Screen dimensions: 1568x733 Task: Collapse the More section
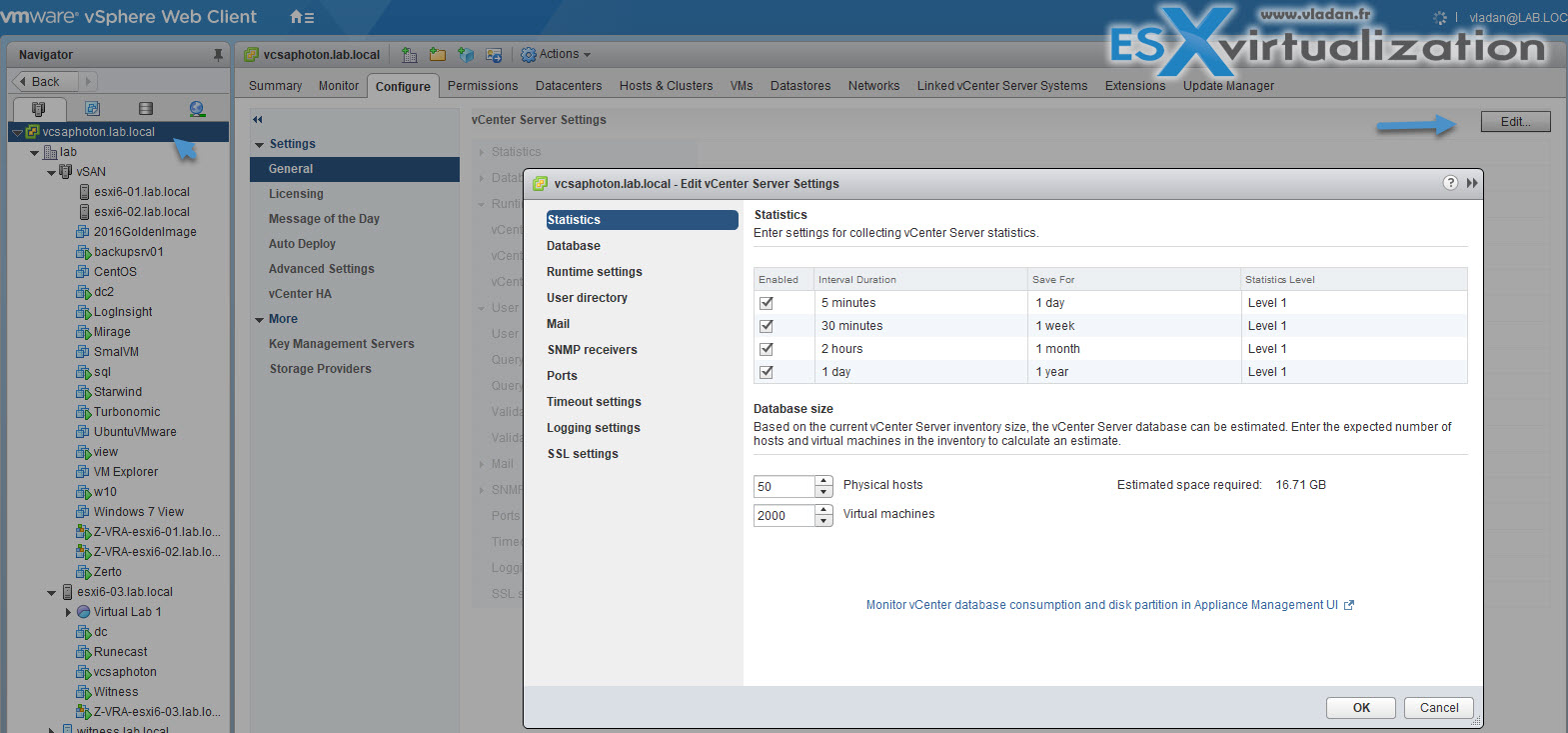coord(260,320)
